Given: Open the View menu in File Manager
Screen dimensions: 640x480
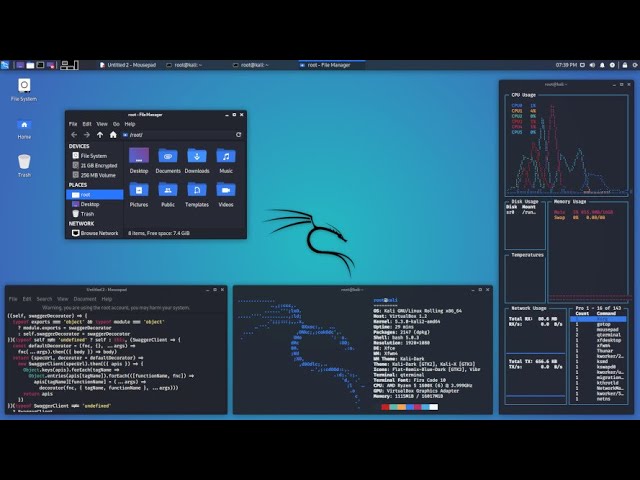Looking at the screenshot, I should (102, 124).
